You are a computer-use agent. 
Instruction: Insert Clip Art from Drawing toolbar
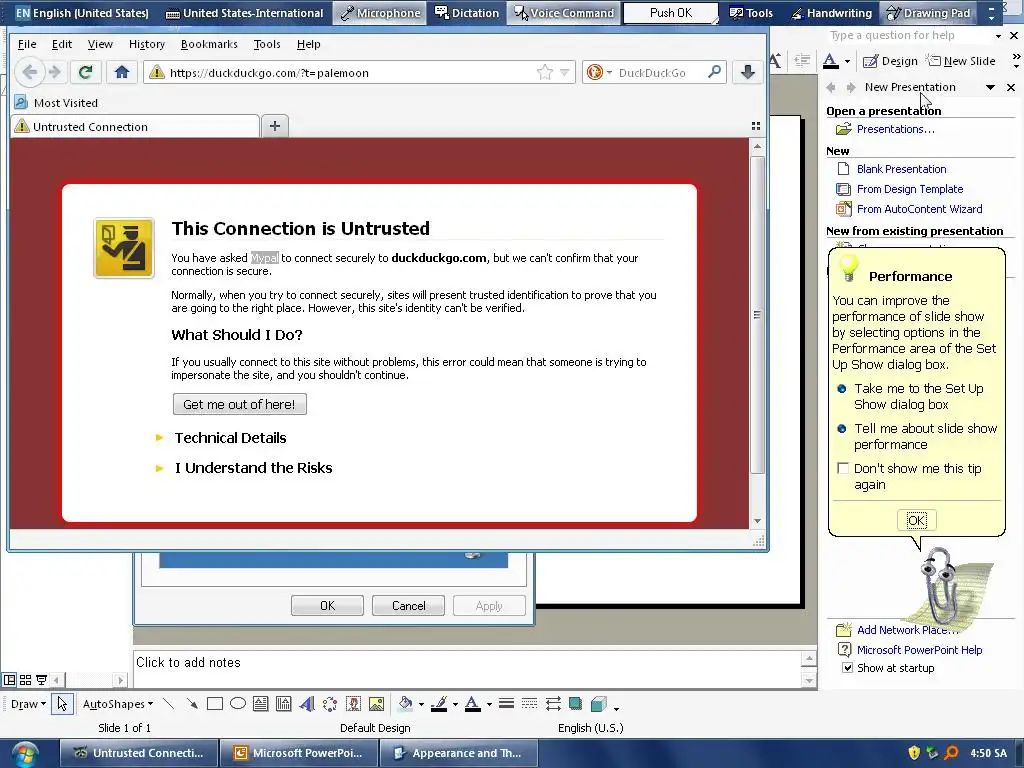click(x=353, y=703)
